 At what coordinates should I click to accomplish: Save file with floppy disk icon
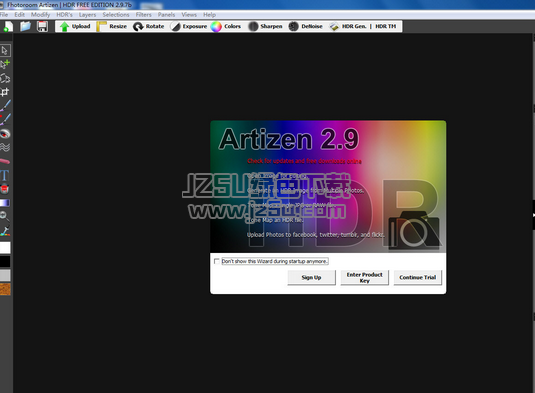(42, 26)
